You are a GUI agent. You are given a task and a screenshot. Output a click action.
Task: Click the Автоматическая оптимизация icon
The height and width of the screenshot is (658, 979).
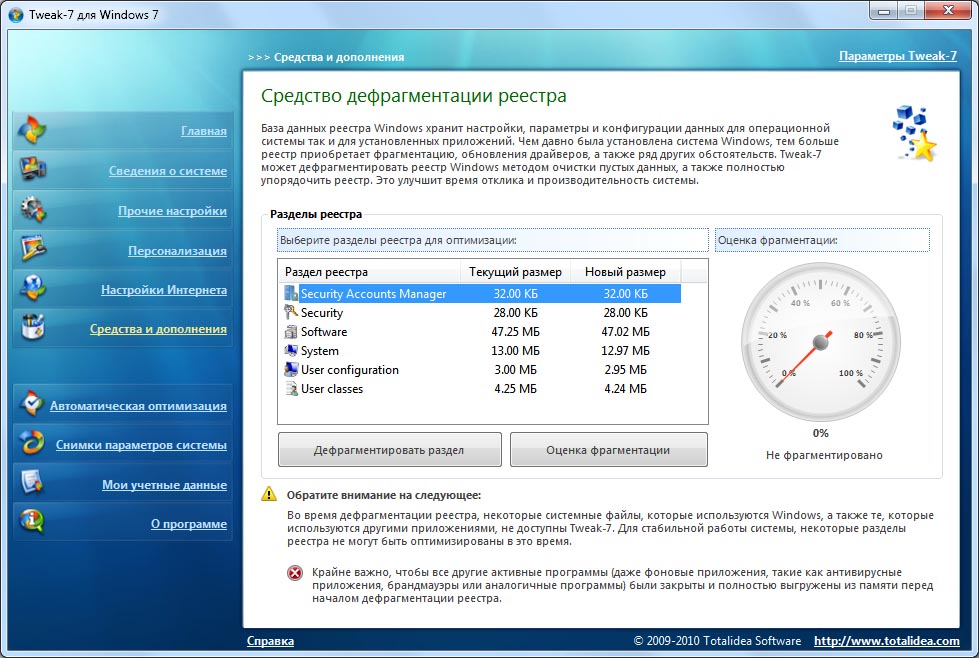(31, 405)
